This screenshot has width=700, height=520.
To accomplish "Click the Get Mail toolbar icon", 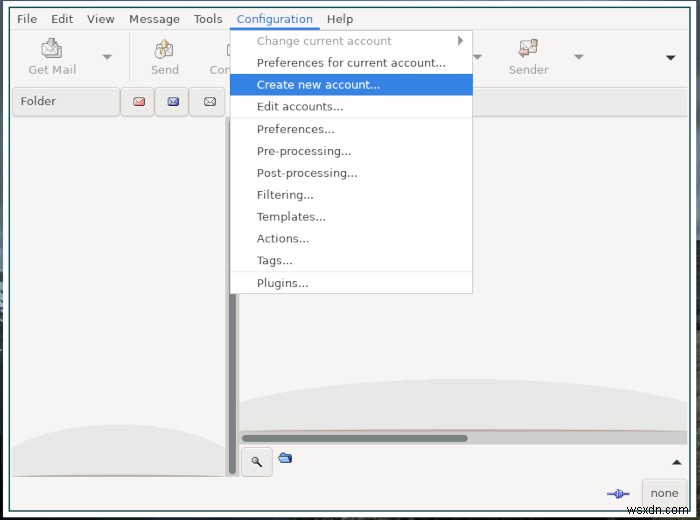I will (52, 49).
